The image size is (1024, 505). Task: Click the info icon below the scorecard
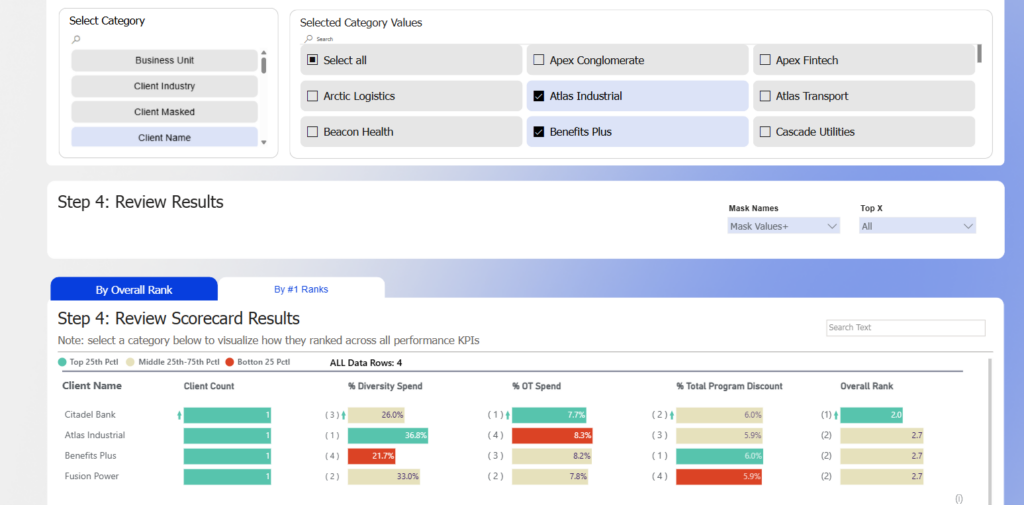[959, 497]
